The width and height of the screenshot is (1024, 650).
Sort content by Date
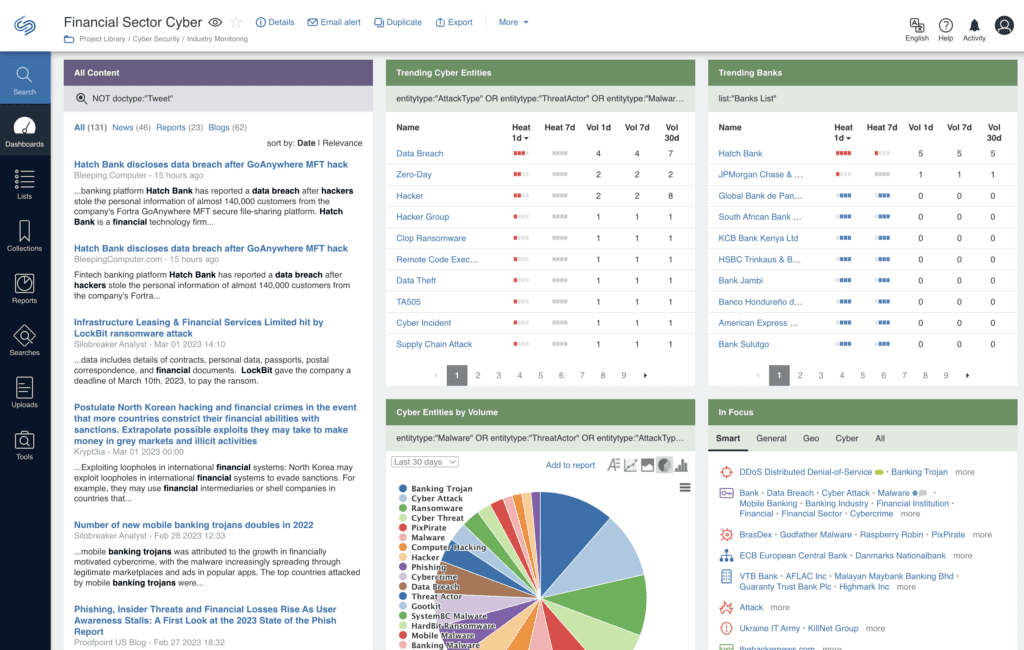tap(306, 143)
